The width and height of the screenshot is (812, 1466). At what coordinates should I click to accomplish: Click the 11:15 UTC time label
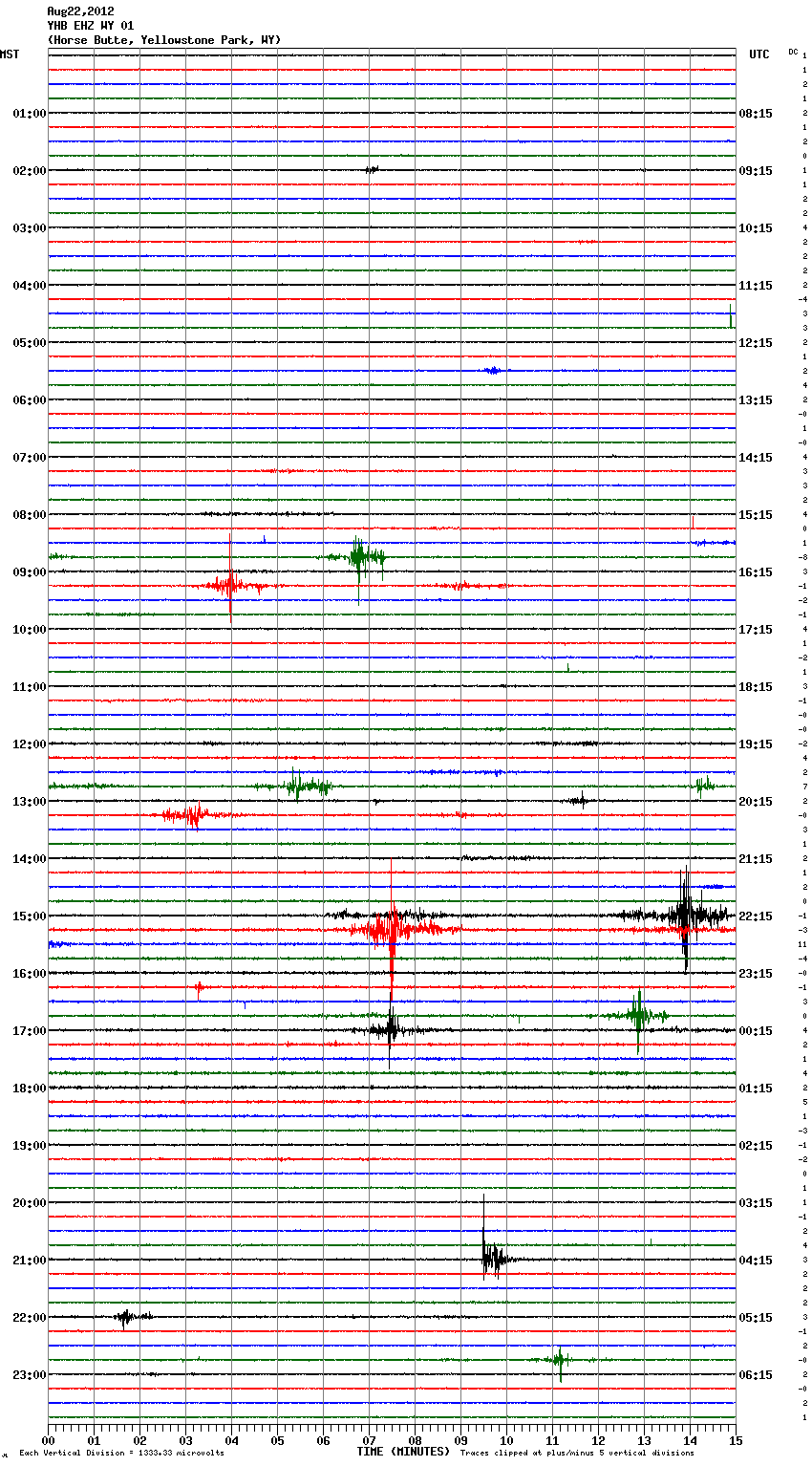coord(756,286)
